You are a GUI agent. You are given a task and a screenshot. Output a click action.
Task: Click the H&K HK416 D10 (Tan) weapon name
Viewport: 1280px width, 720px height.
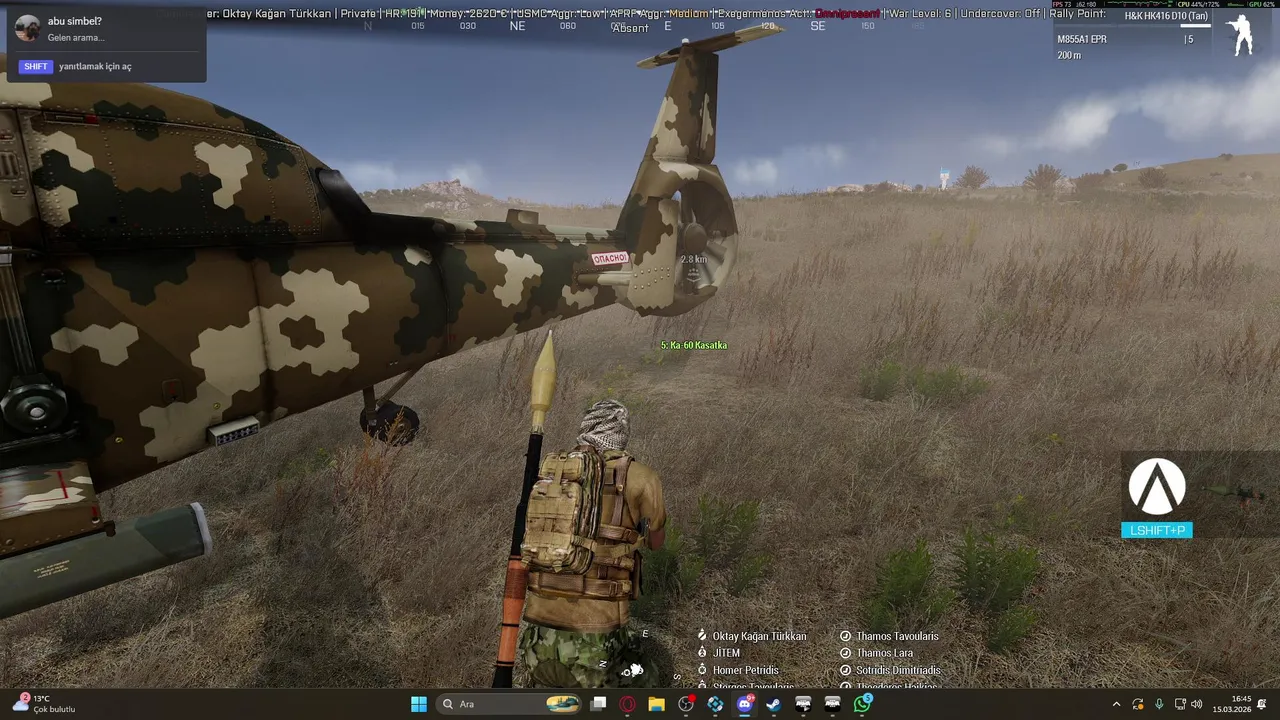pyautogui.click(x=1166, y=16)
